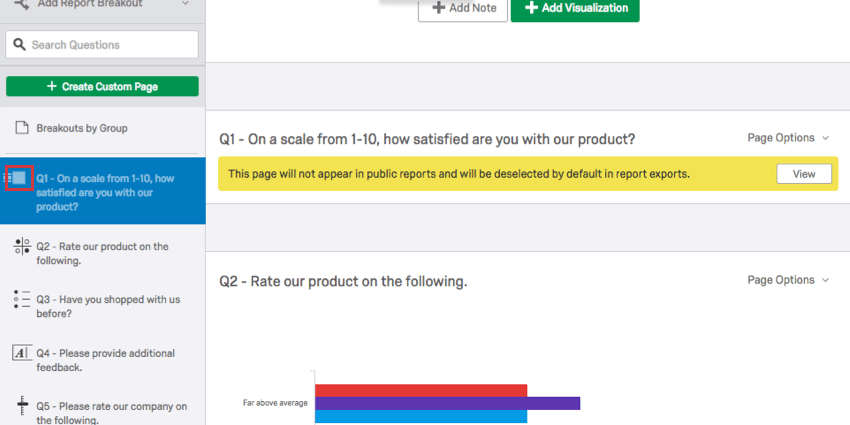Image resolution: width=850 pixels, height=425 pixels.
Task: Click the Q2 matrix question icon
Action: (x=22, y=247)
